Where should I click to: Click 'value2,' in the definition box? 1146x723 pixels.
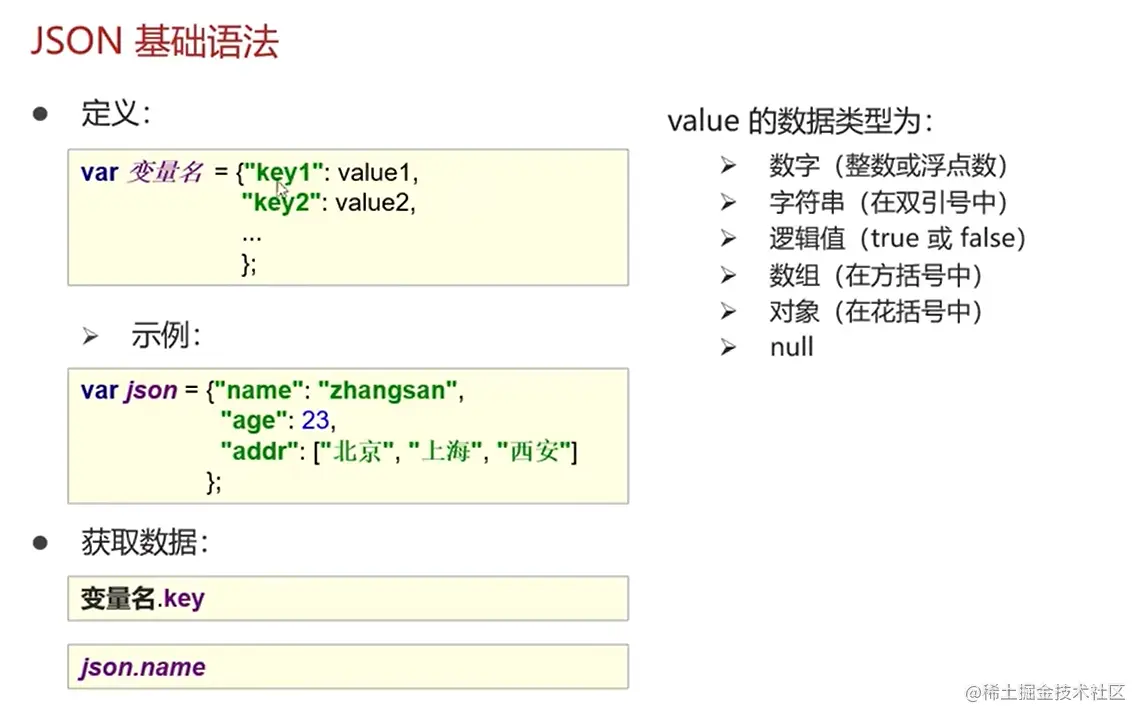376,202
